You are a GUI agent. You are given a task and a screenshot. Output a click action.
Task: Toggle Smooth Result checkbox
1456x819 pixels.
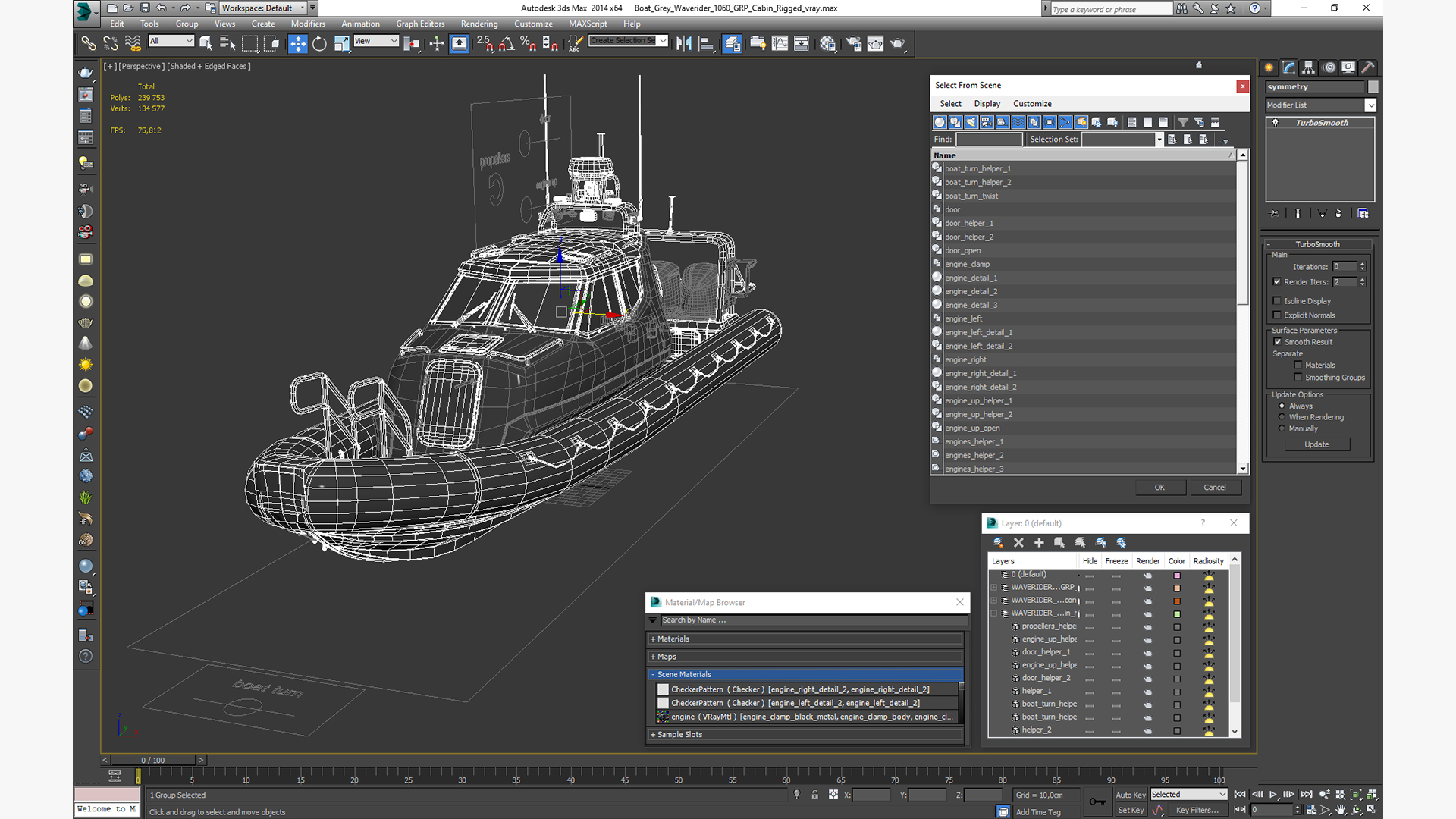[x=1278, y=342]
